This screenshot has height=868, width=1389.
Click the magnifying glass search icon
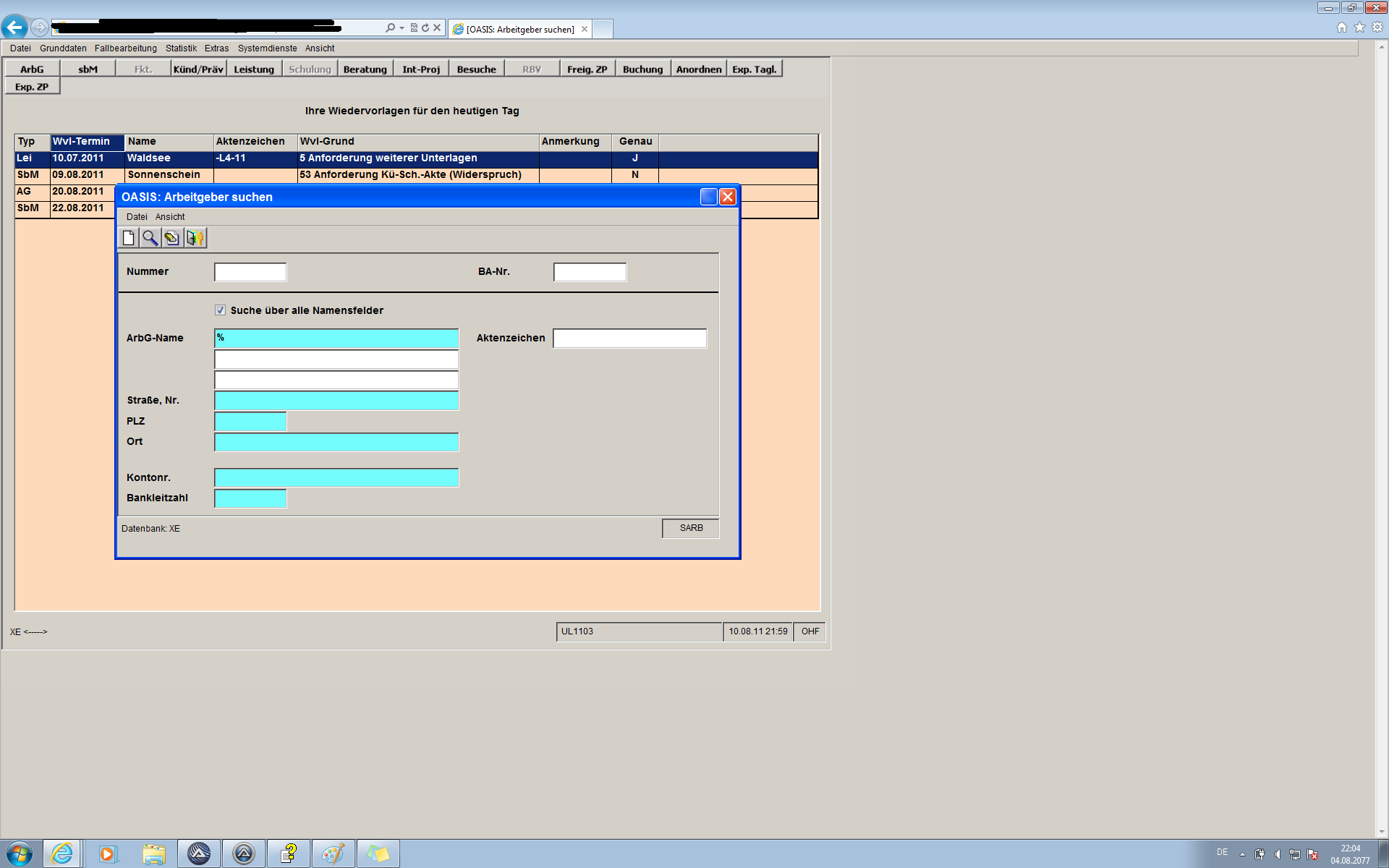pos(150,238)
